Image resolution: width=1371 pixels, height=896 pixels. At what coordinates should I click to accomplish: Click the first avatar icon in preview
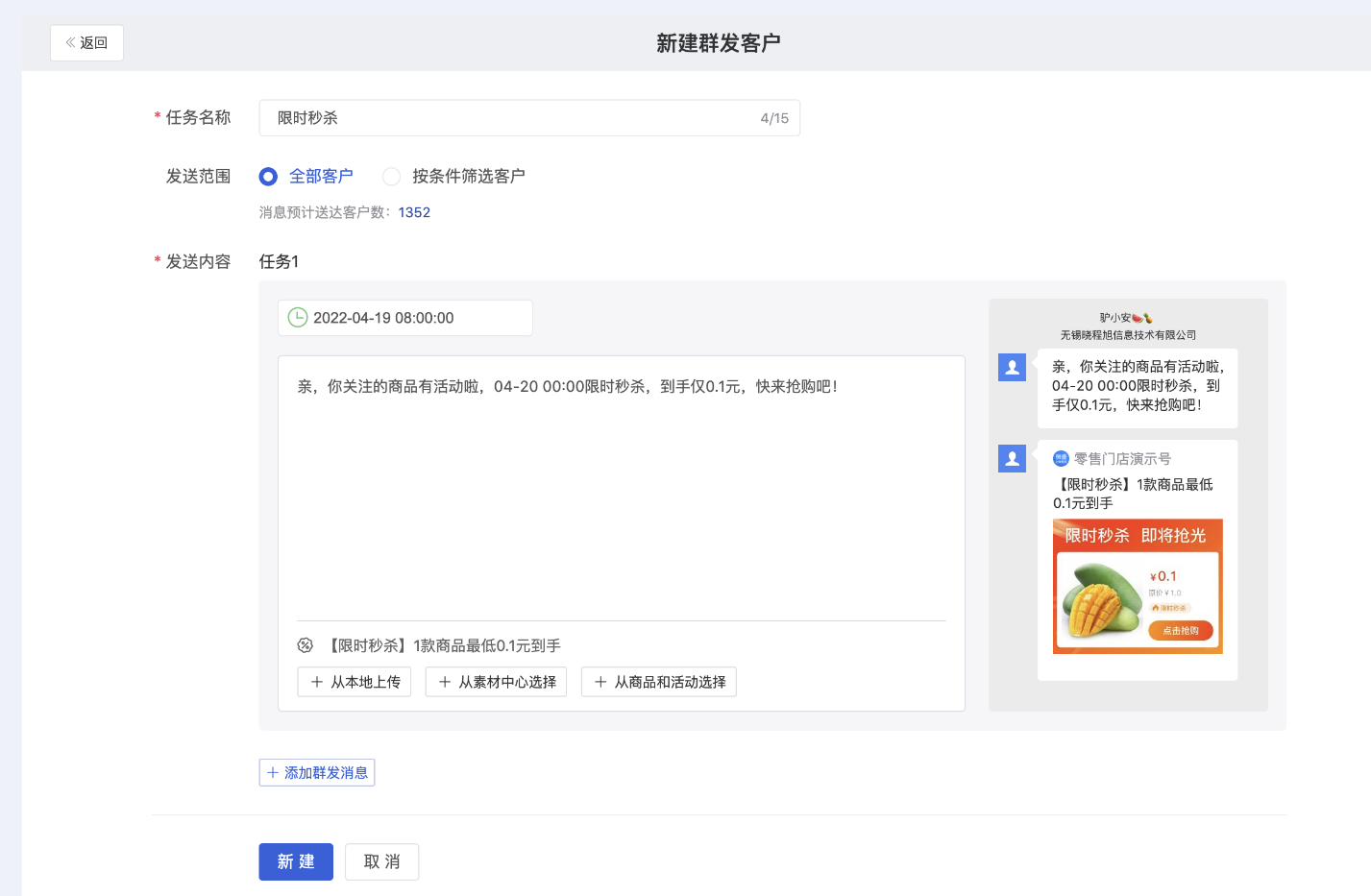tap(1013, 367)
